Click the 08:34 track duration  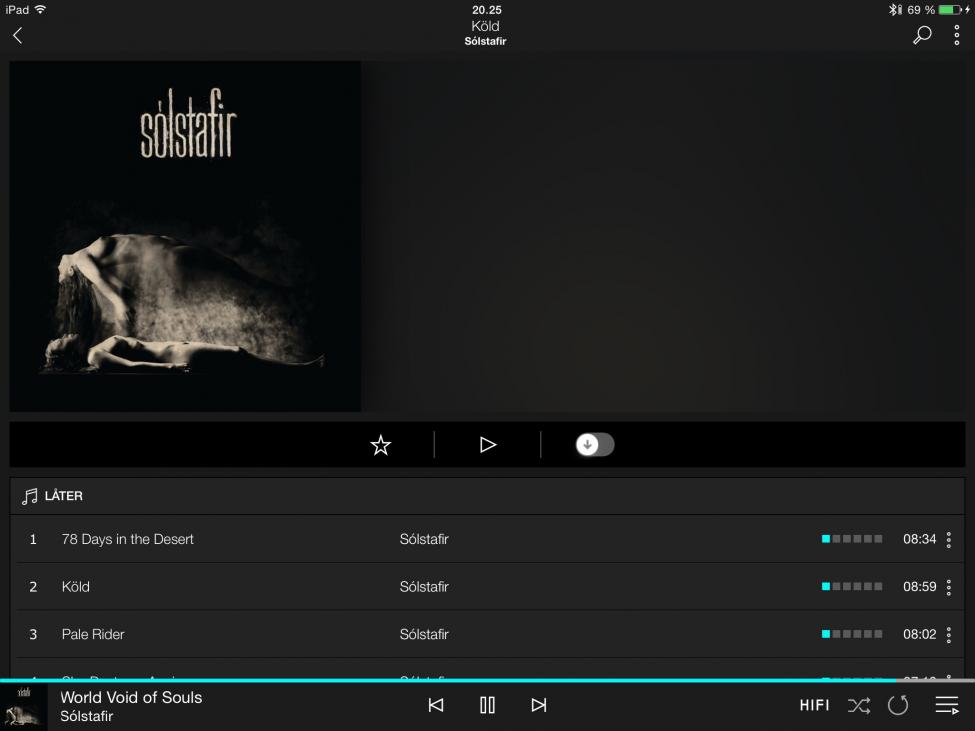point(920,540)
